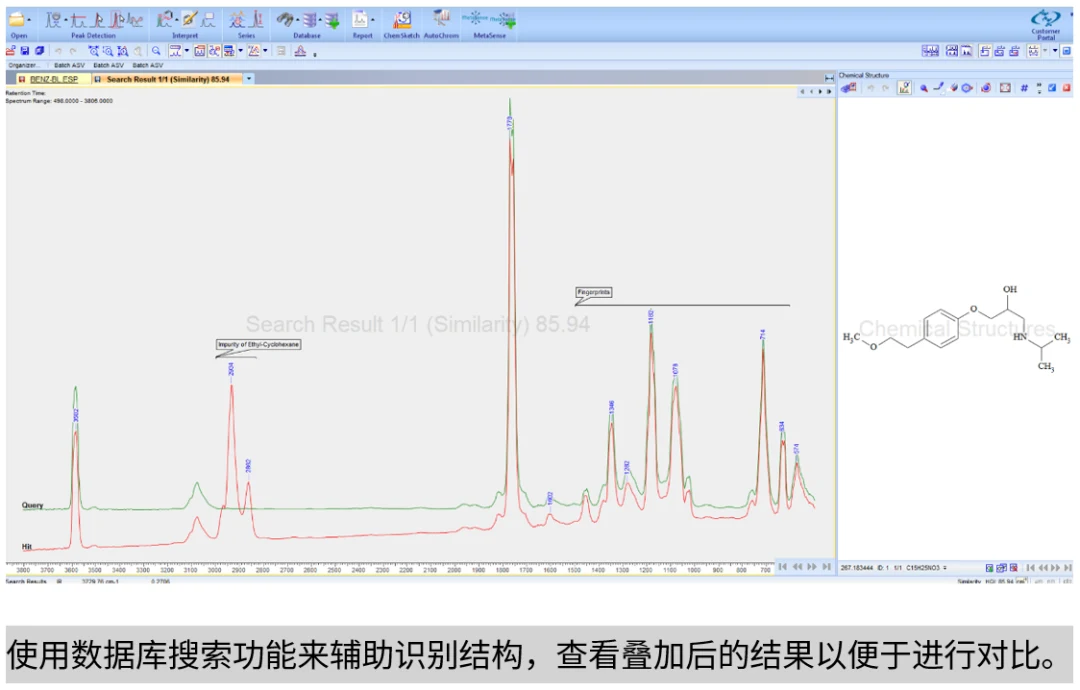Click the magnifier Zoom icon
1080x690 pixels.
(156, 51)
